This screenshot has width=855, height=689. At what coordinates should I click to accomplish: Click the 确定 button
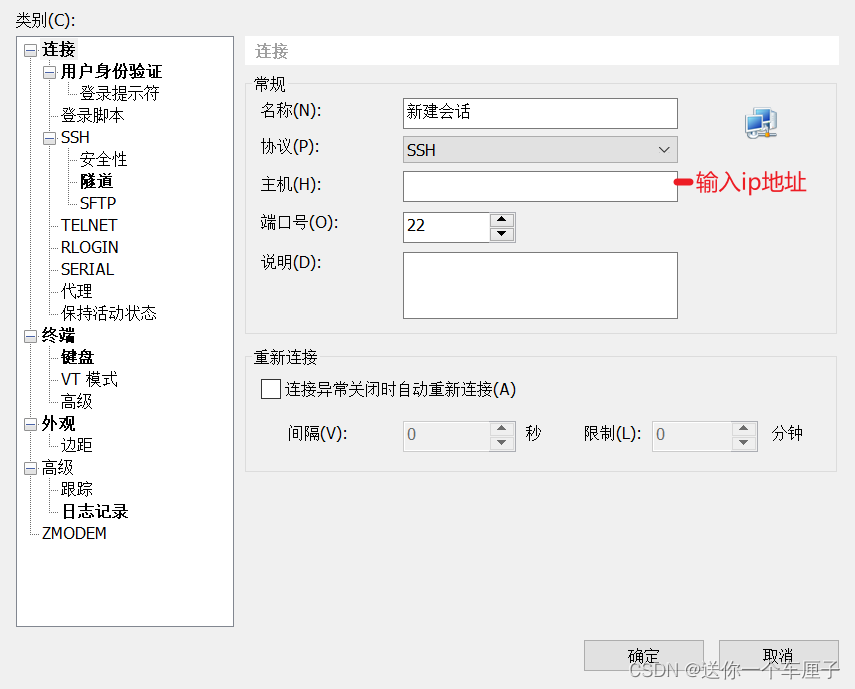point(643,655)
